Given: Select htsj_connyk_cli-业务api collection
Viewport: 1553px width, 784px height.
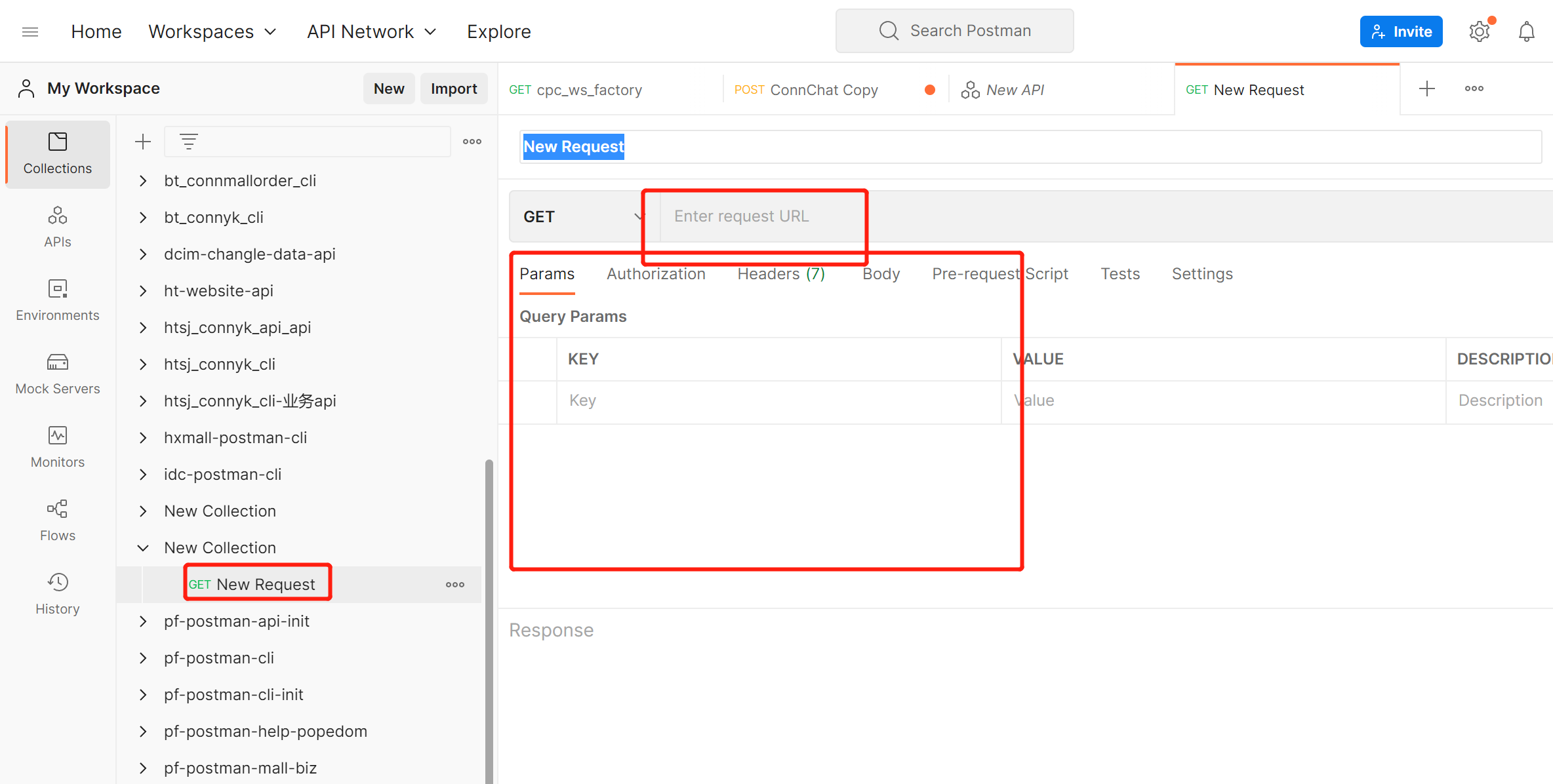Looking at the screenshot, I should pos(250,401).
